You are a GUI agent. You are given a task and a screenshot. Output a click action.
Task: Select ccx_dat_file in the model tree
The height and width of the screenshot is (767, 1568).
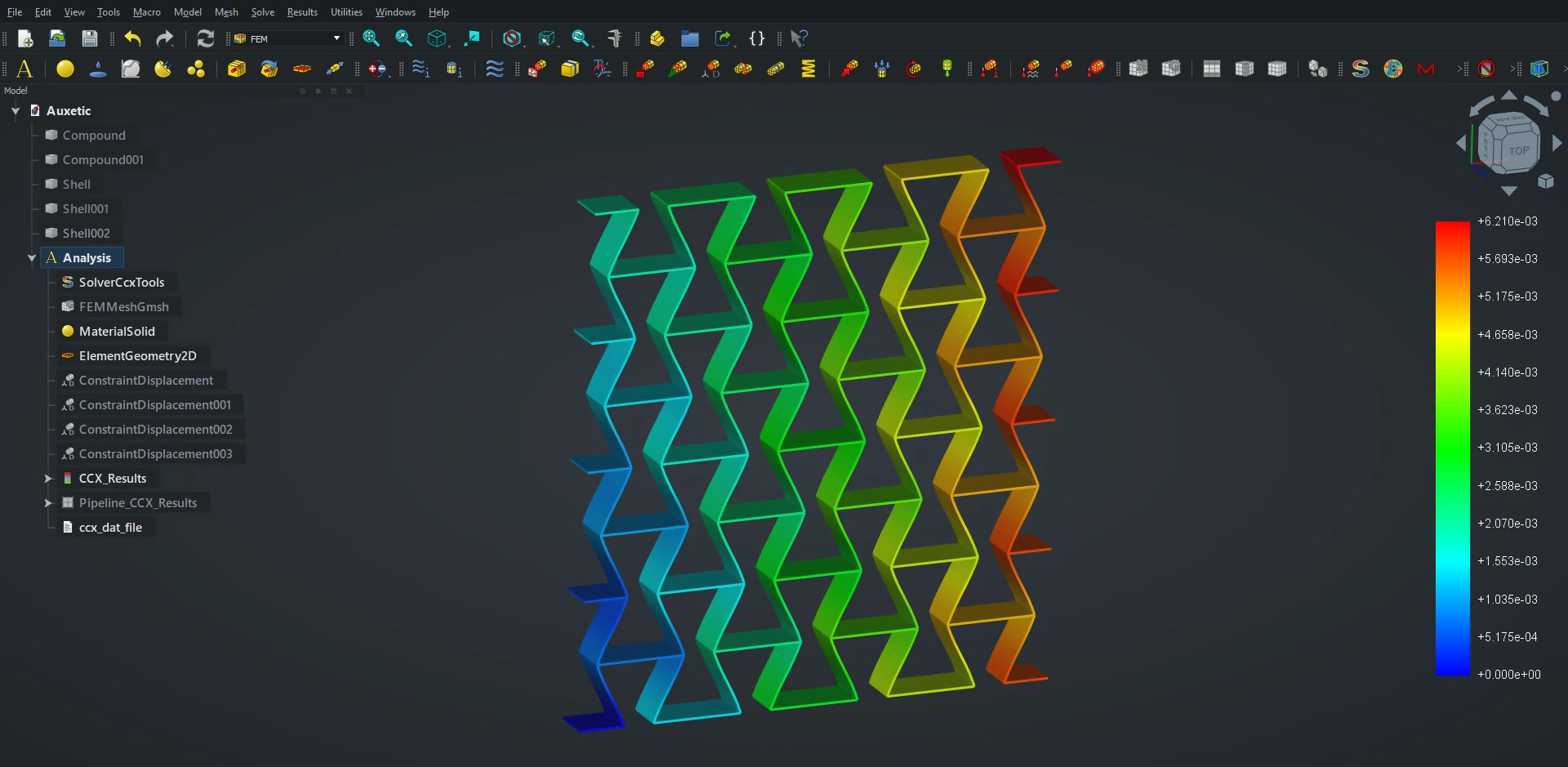point(110,528)
